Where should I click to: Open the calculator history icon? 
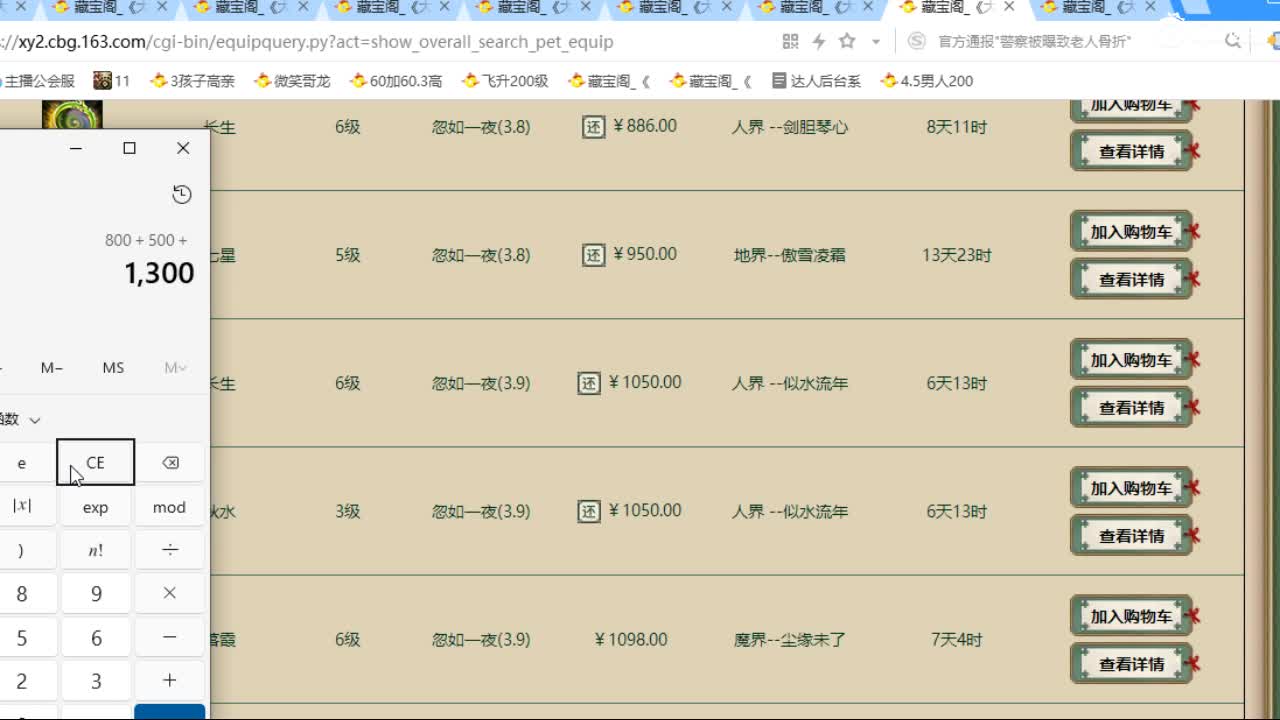(x=181, y=194)
